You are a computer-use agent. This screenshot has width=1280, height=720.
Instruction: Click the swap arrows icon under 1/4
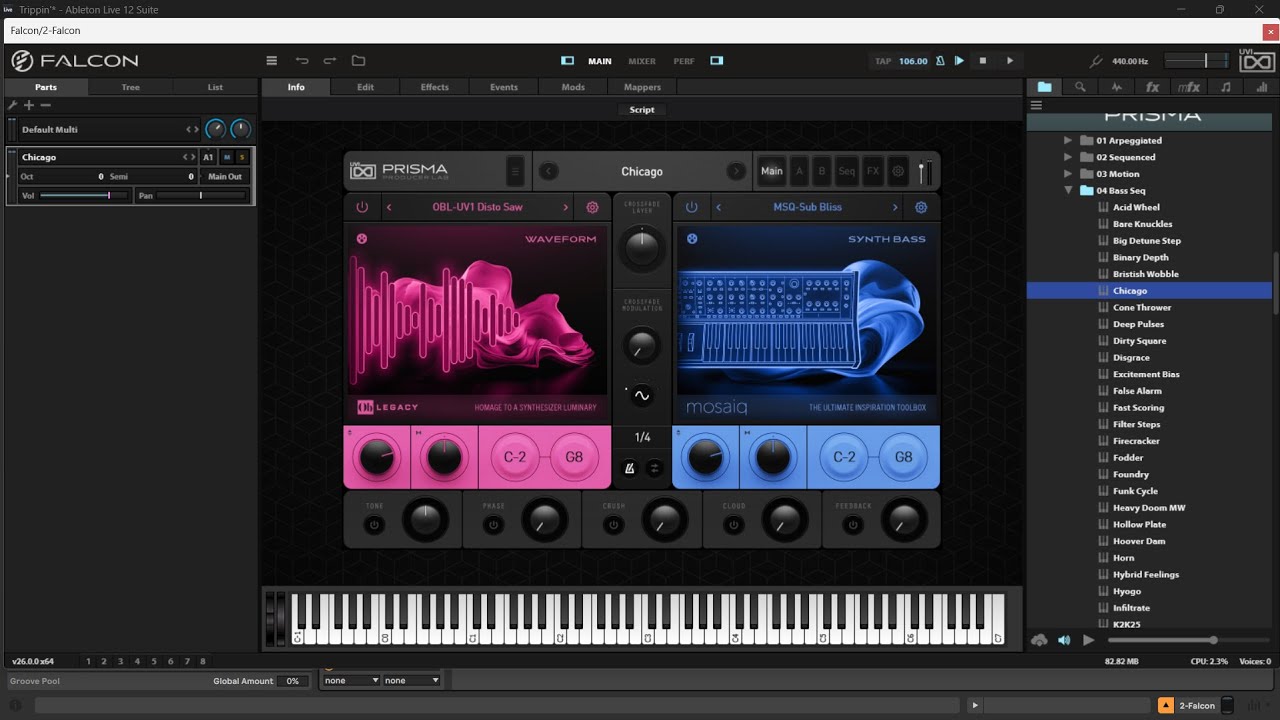click(x=654, y=467)
